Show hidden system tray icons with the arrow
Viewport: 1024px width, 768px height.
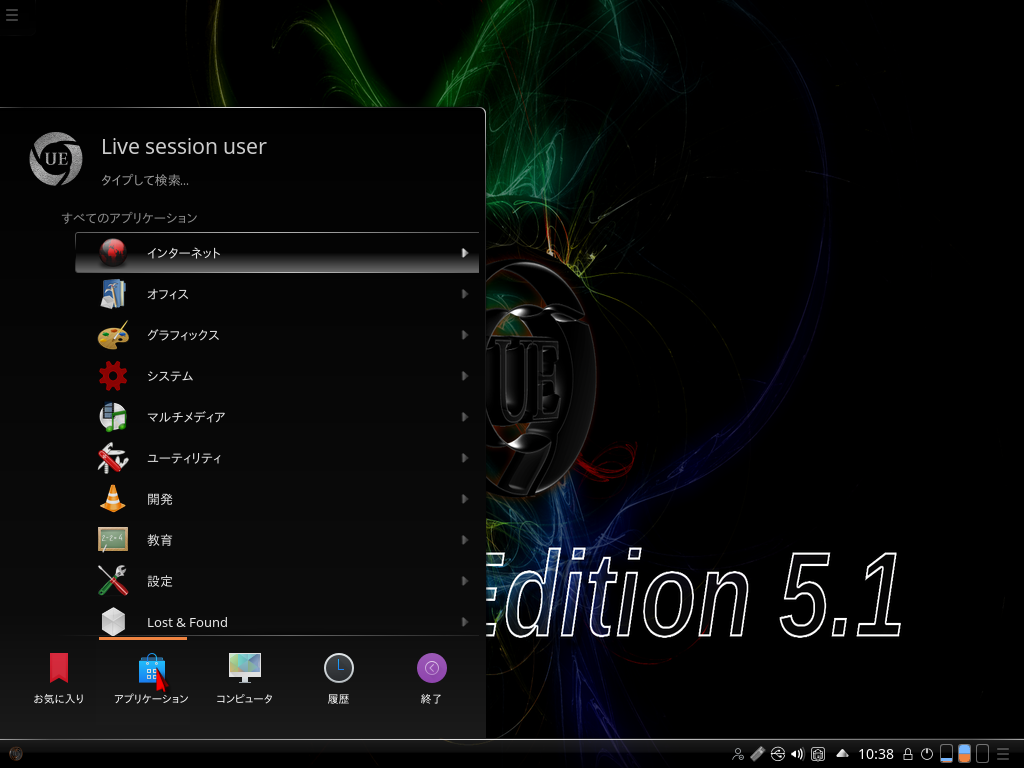842,754
